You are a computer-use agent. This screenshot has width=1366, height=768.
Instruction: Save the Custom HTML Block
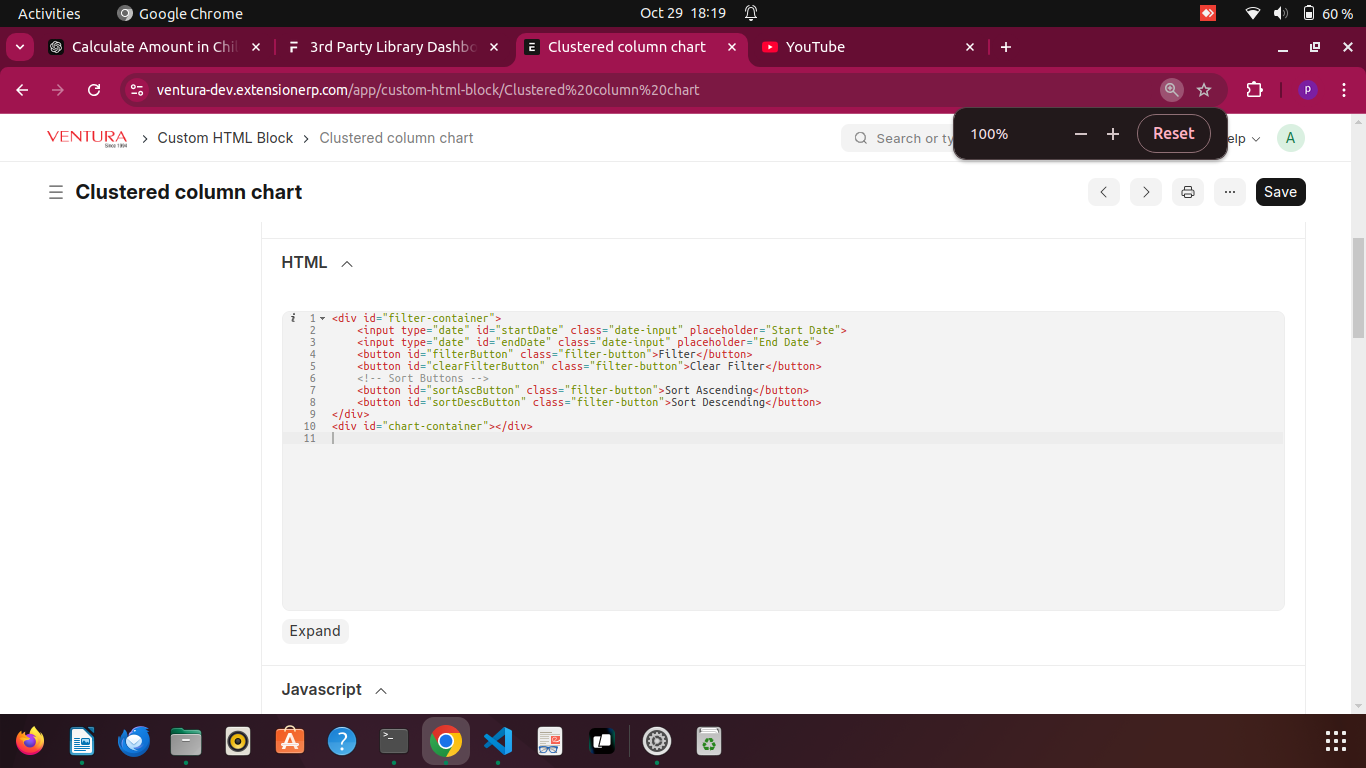point(1280,192)
